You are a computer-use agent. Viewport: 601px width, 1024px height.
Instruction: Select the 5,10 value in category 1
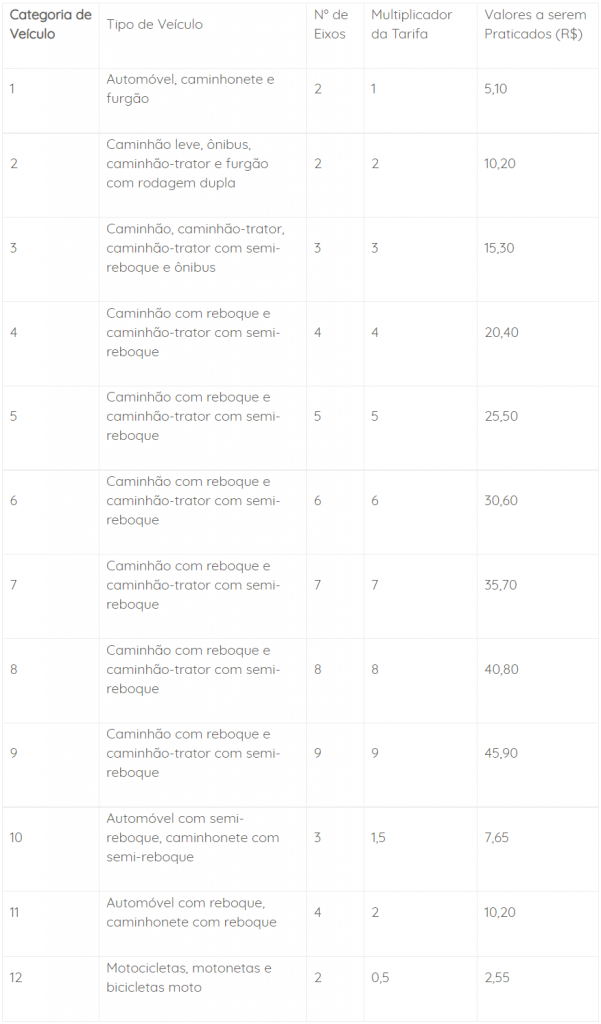pyautogui.click(x=495, y=89)
